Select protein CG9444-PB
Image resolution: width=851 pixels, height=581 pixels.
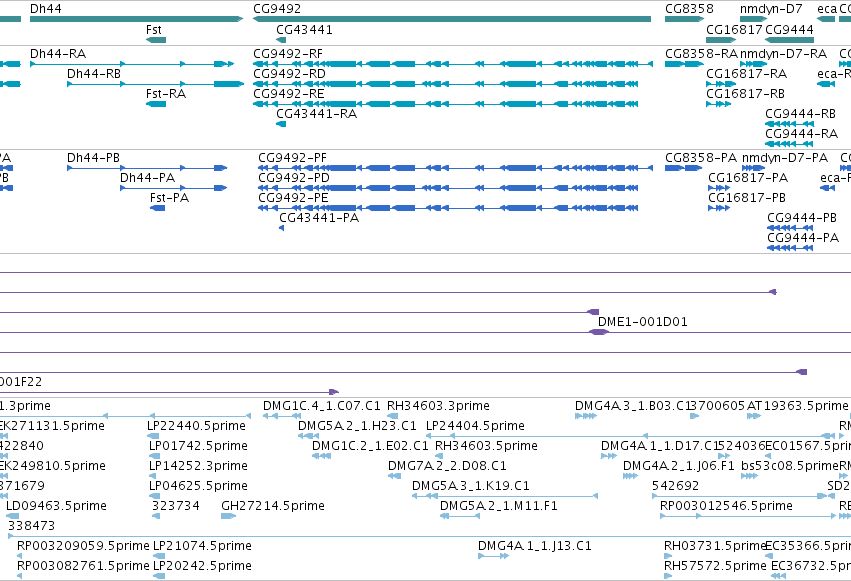click(x=790, y=228)
